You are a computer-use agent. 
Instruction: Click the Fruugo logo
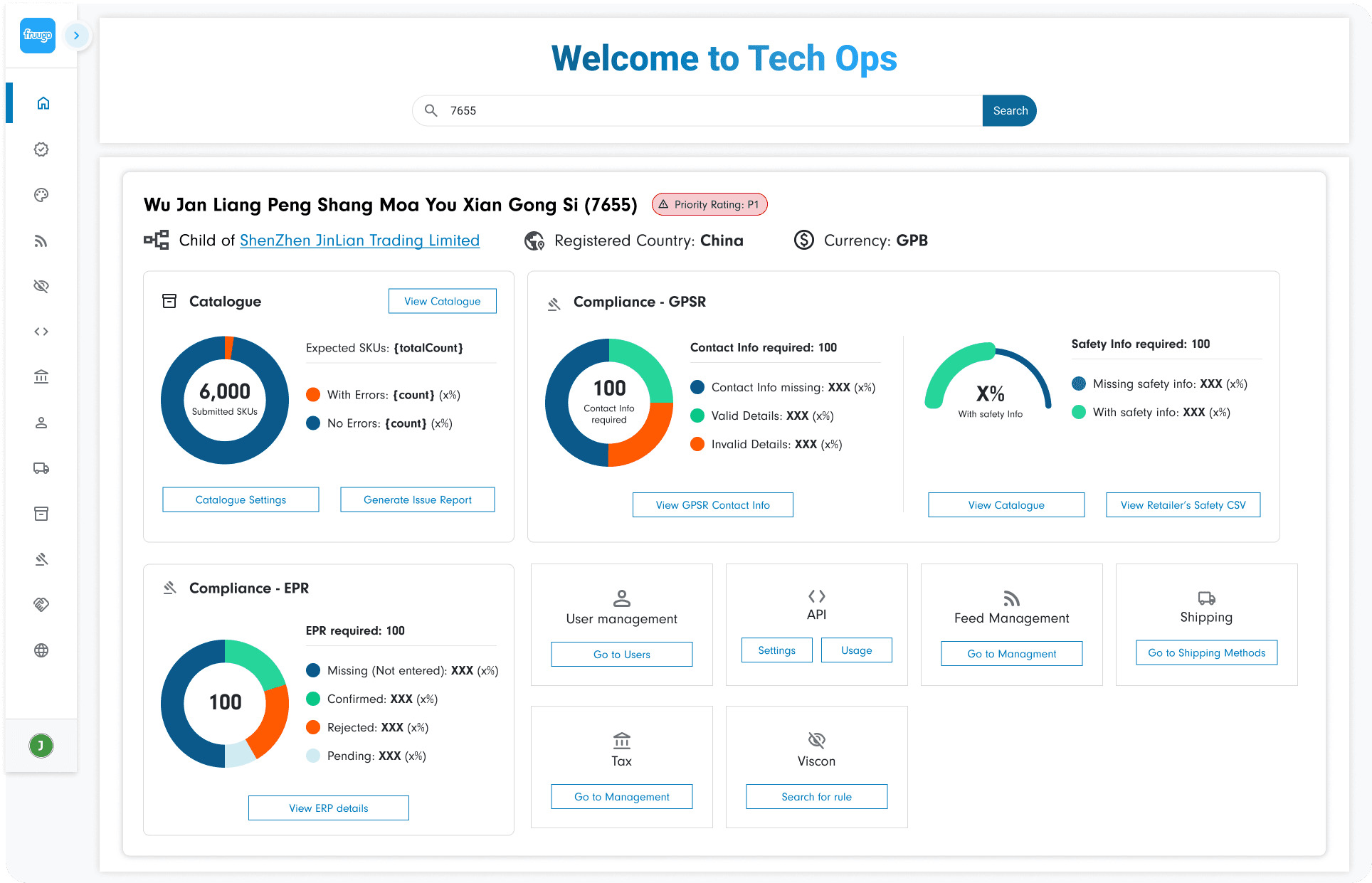pos(38,36)
